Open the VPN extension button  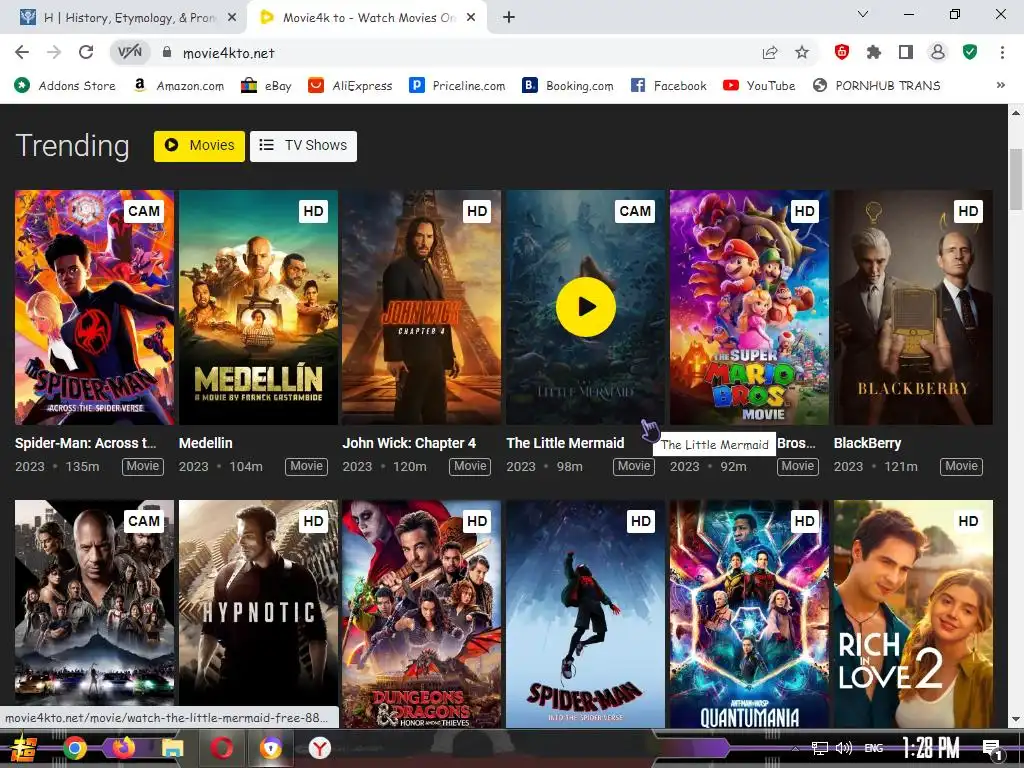[129, 52]
